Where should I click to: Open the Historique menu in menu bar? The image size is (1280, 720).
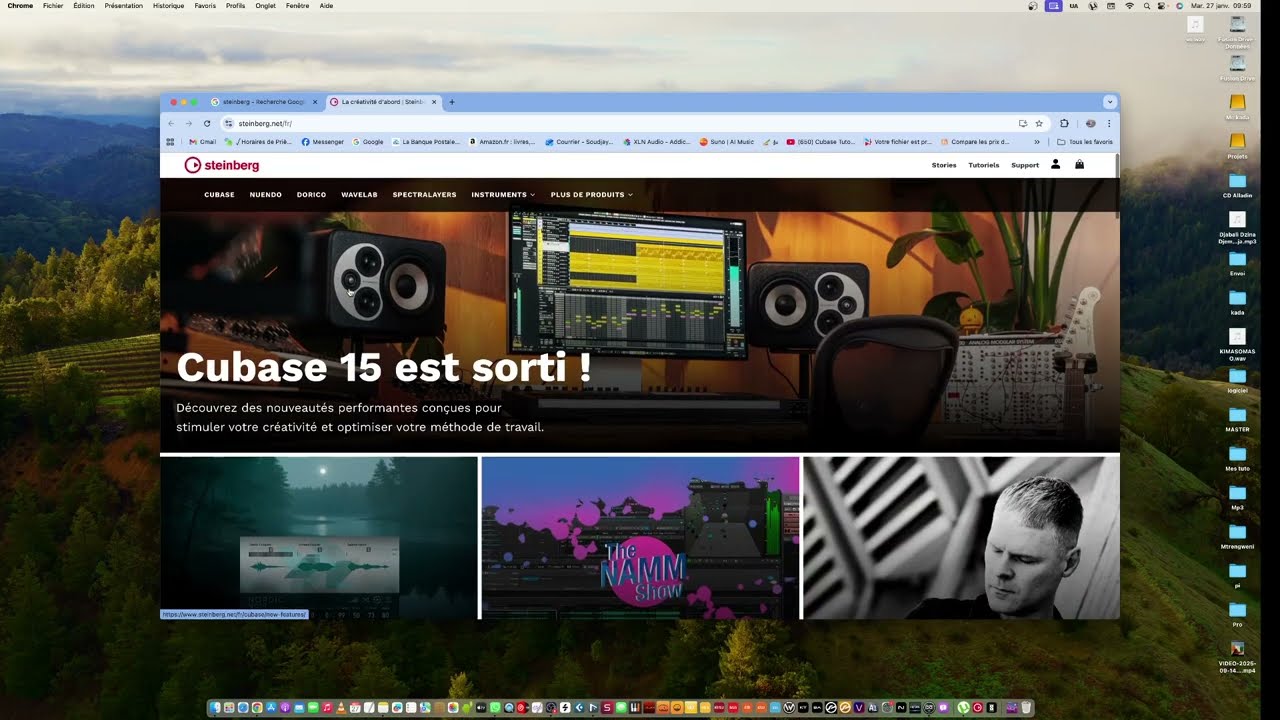pyautogui.click(x=168, y=6)
